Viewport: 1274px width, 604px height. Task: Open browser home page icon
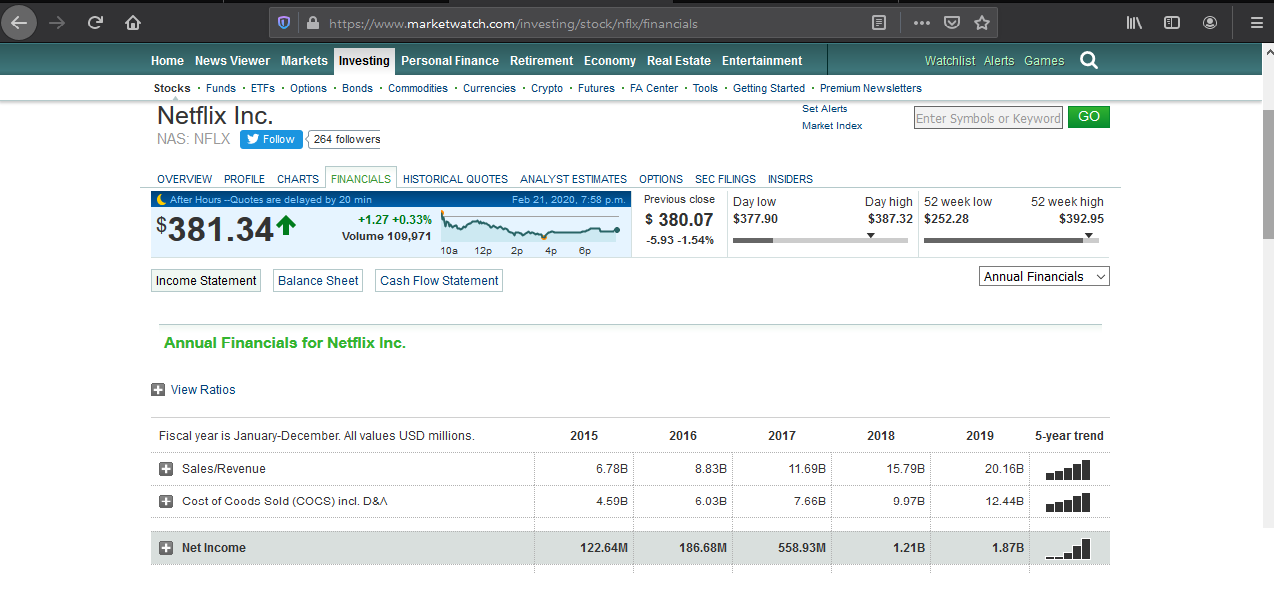click(133, 23)
